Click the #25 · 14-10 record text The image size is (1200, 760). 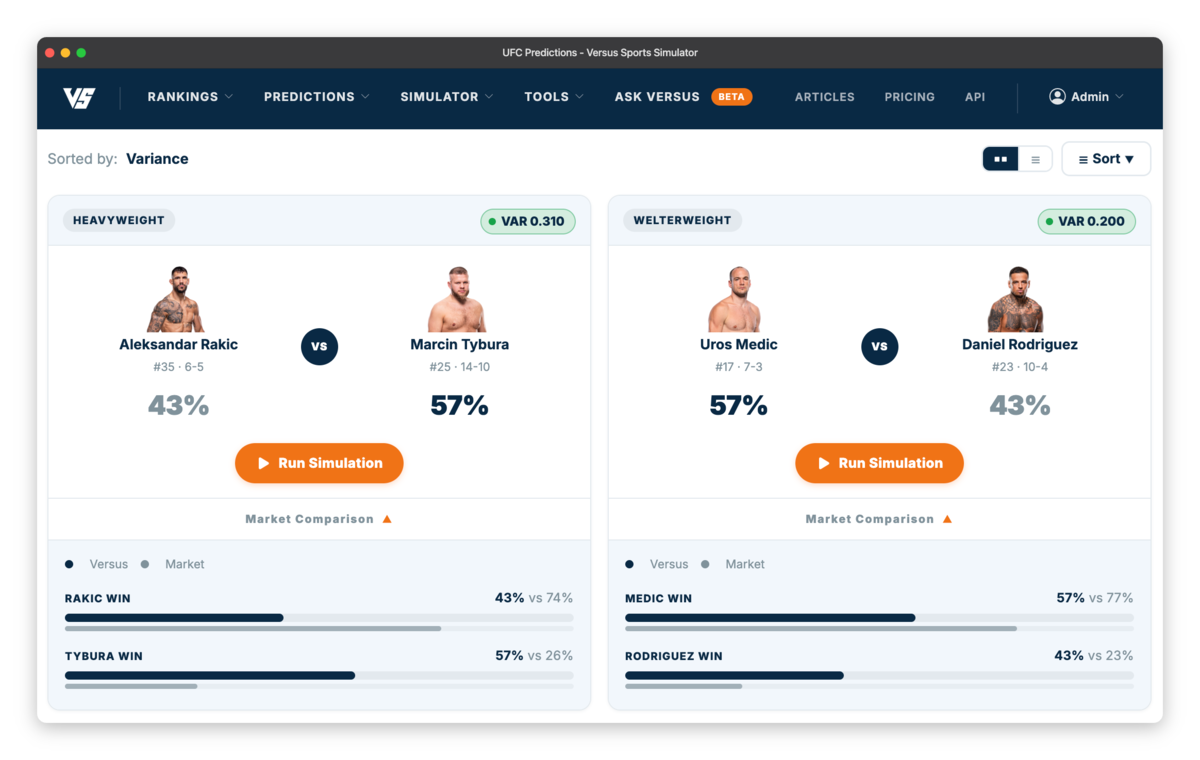point(459,367)
